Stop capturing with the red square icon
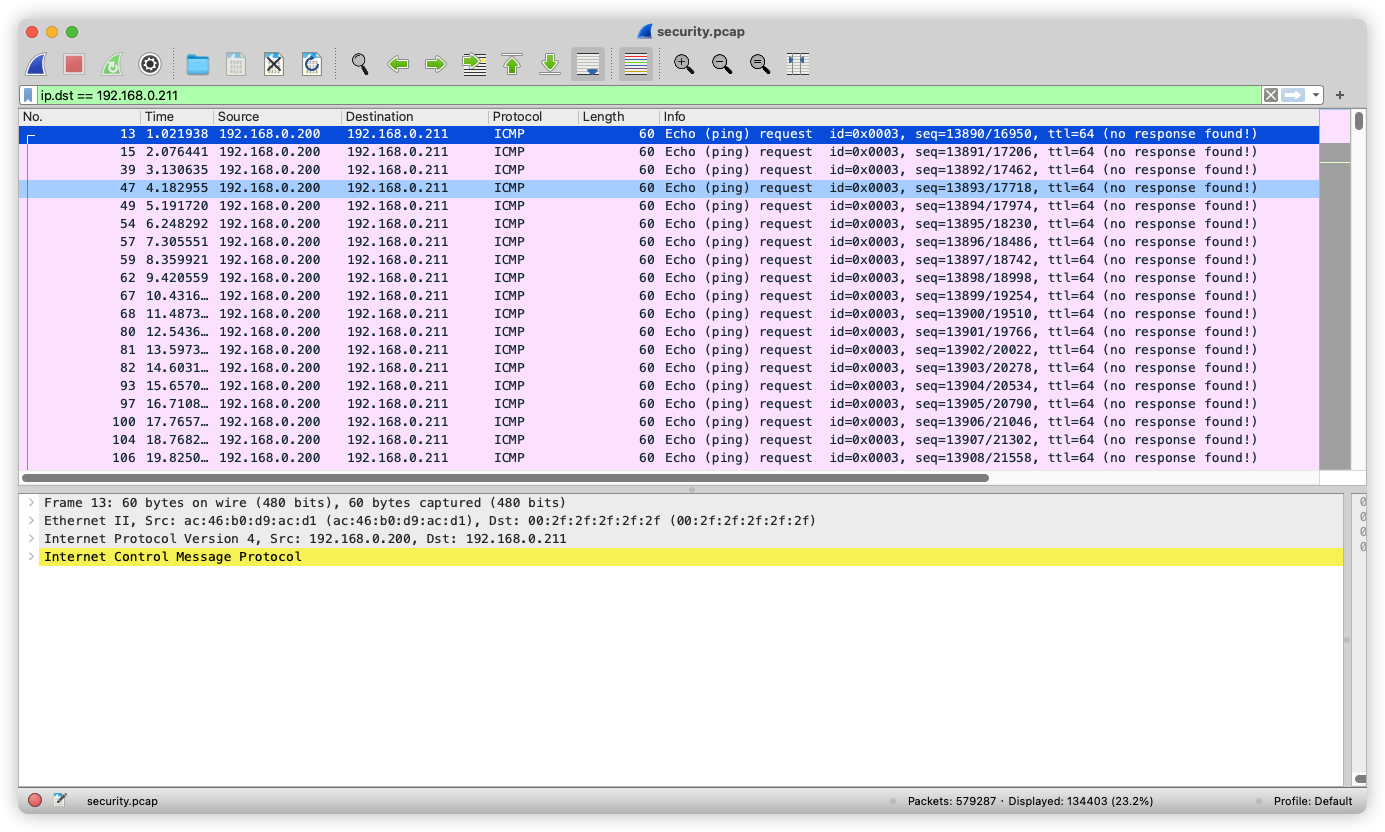The width and height of the screenshot is (1385, 832). click(74, 64)
